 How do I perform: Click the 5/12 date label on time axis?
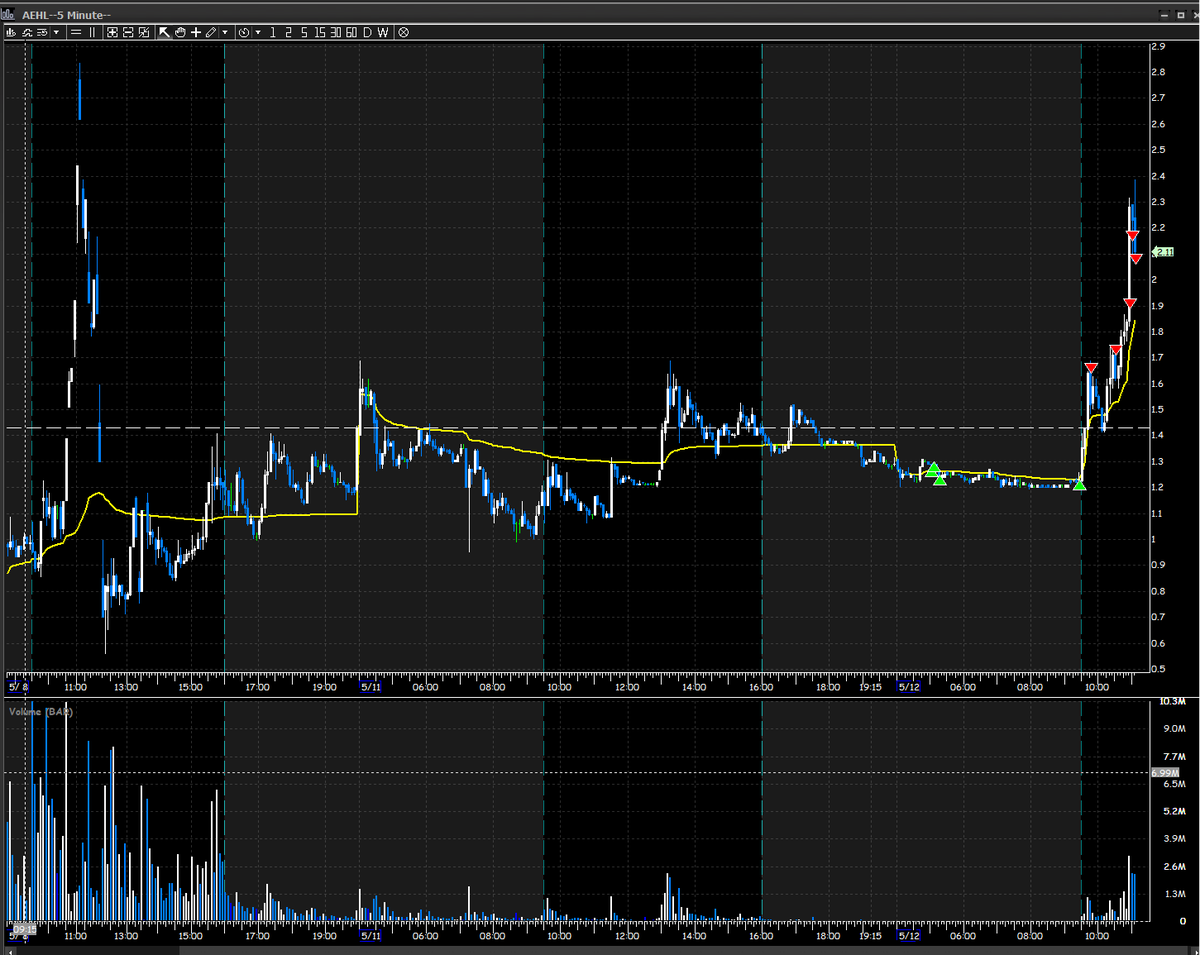[909, 687]
